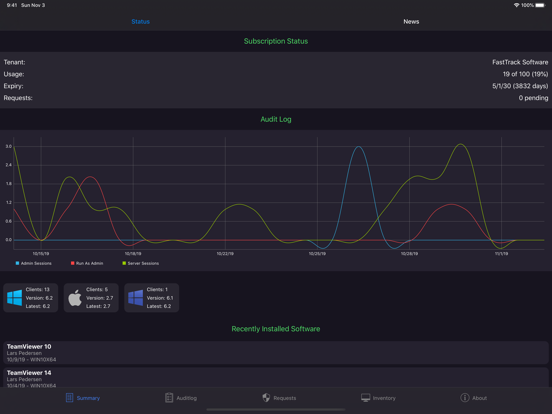Image resolution: width=552 pixels, height=414 pixels.
Task: Click the 3.0 value on chart y-axis
Action: coord(8,146)
